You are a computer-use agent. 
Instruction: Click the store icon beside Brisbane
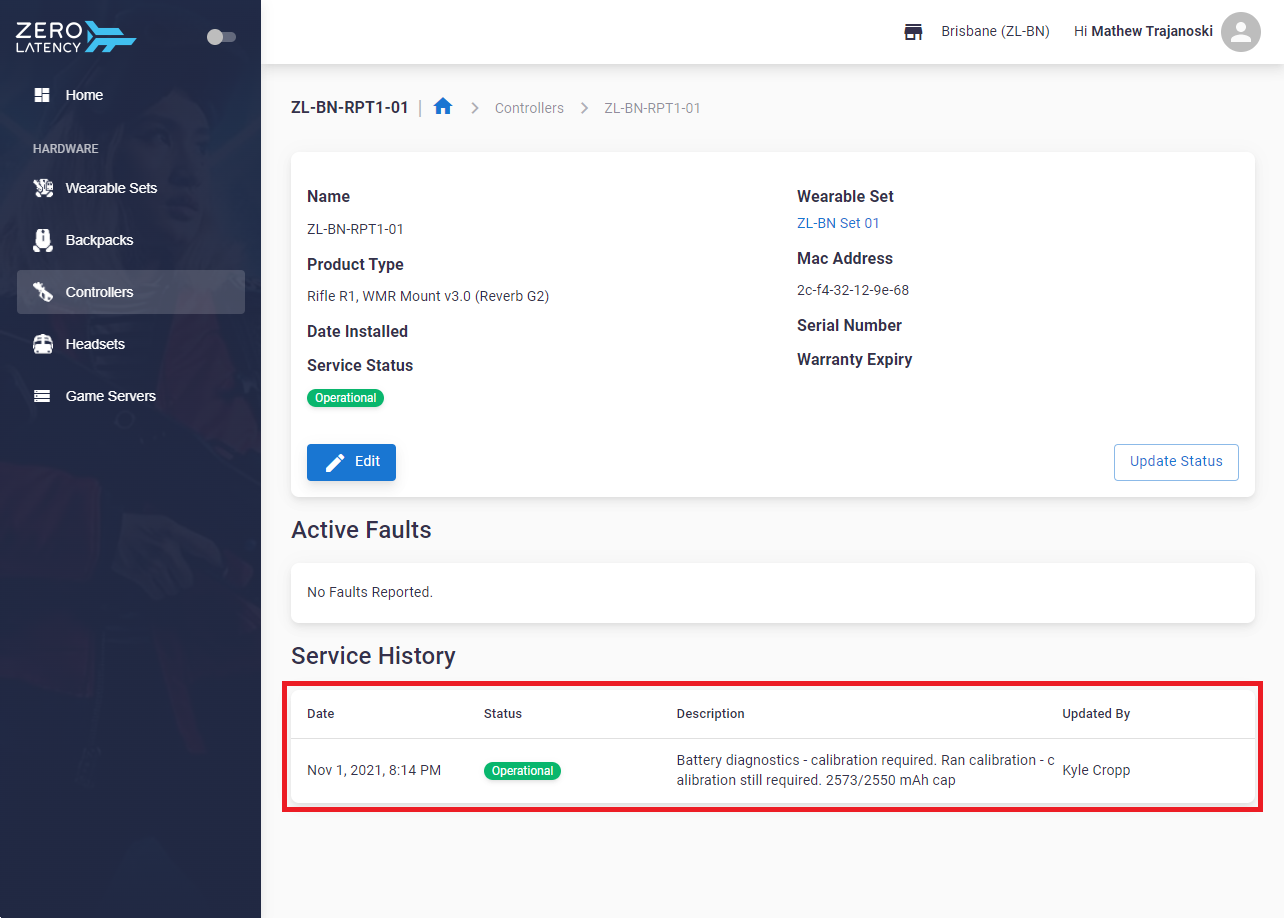coord(913,32)
